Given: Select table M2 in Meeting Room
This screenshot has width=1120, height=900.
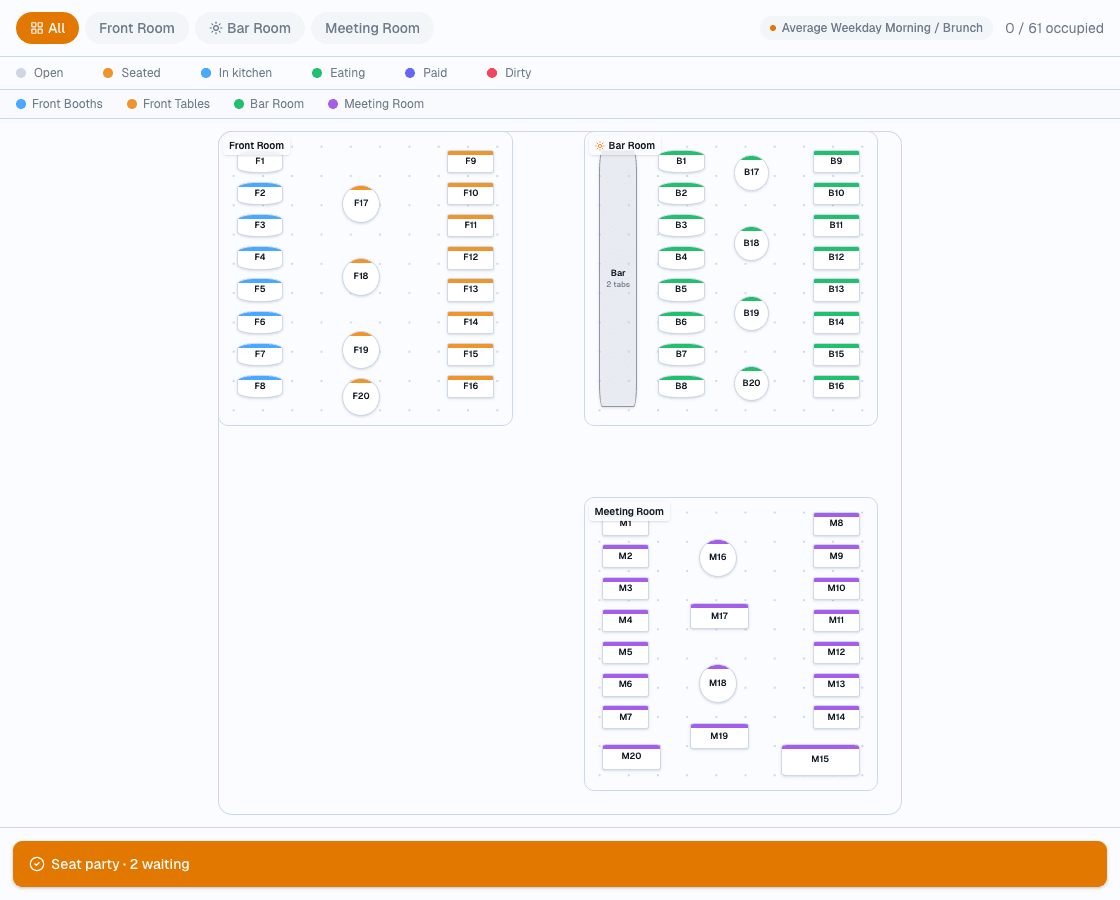Looking at the screenshot, I should click(626, 556).
